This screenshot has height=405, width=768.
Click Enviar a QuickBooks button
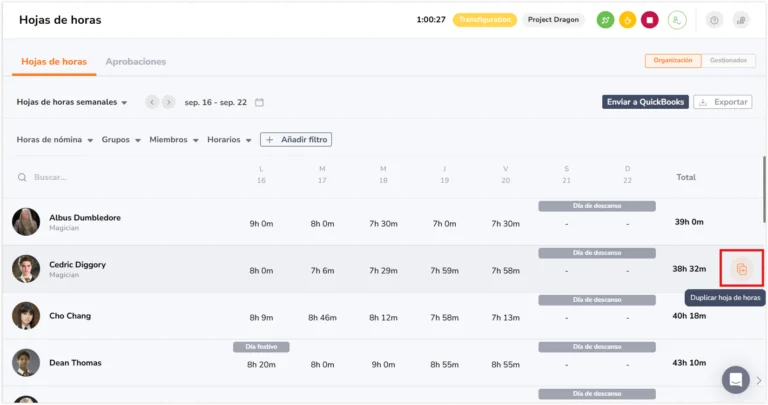645,102
